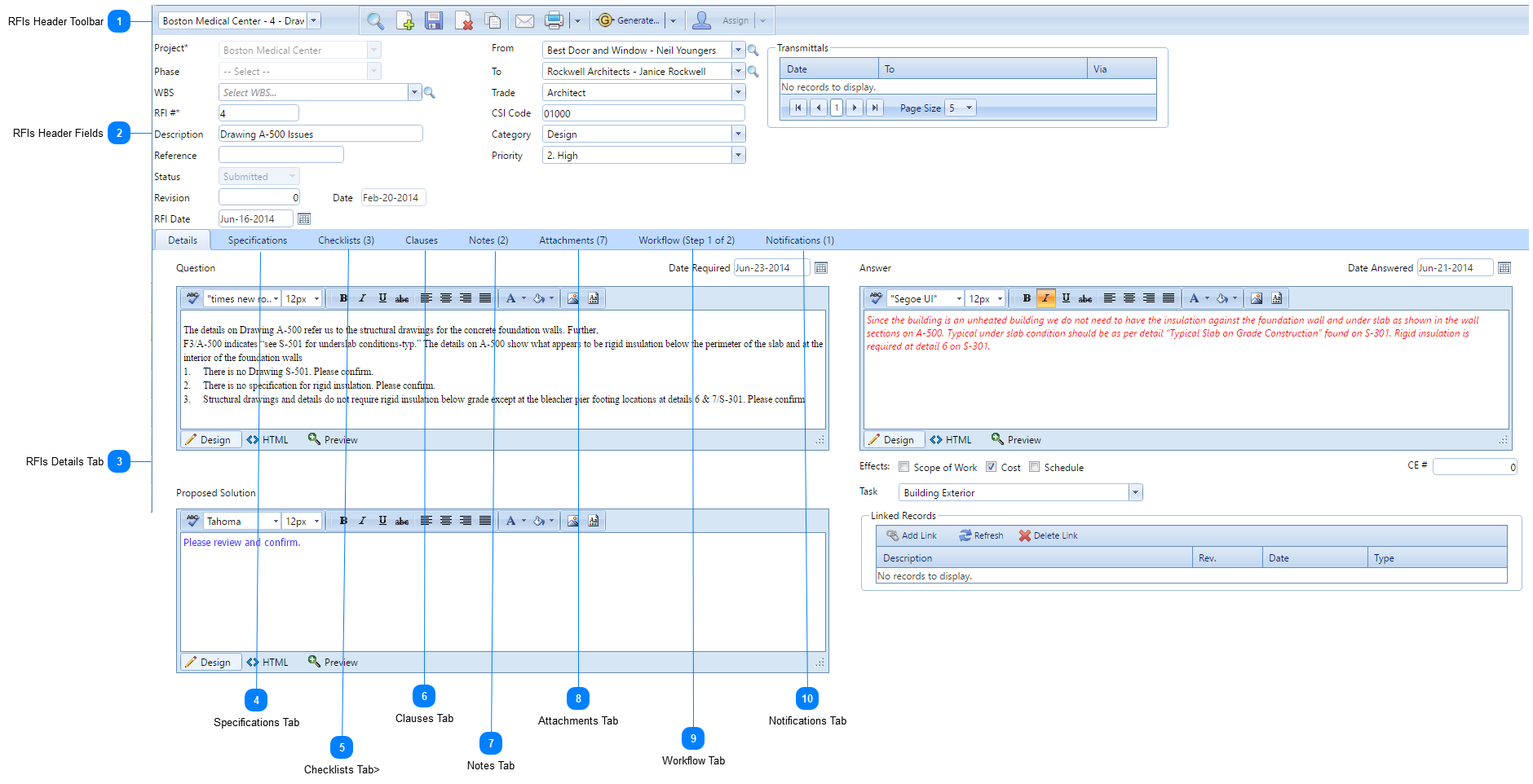
Task: Switch Answer editor to Preview mode
Action: point(1016,440)
